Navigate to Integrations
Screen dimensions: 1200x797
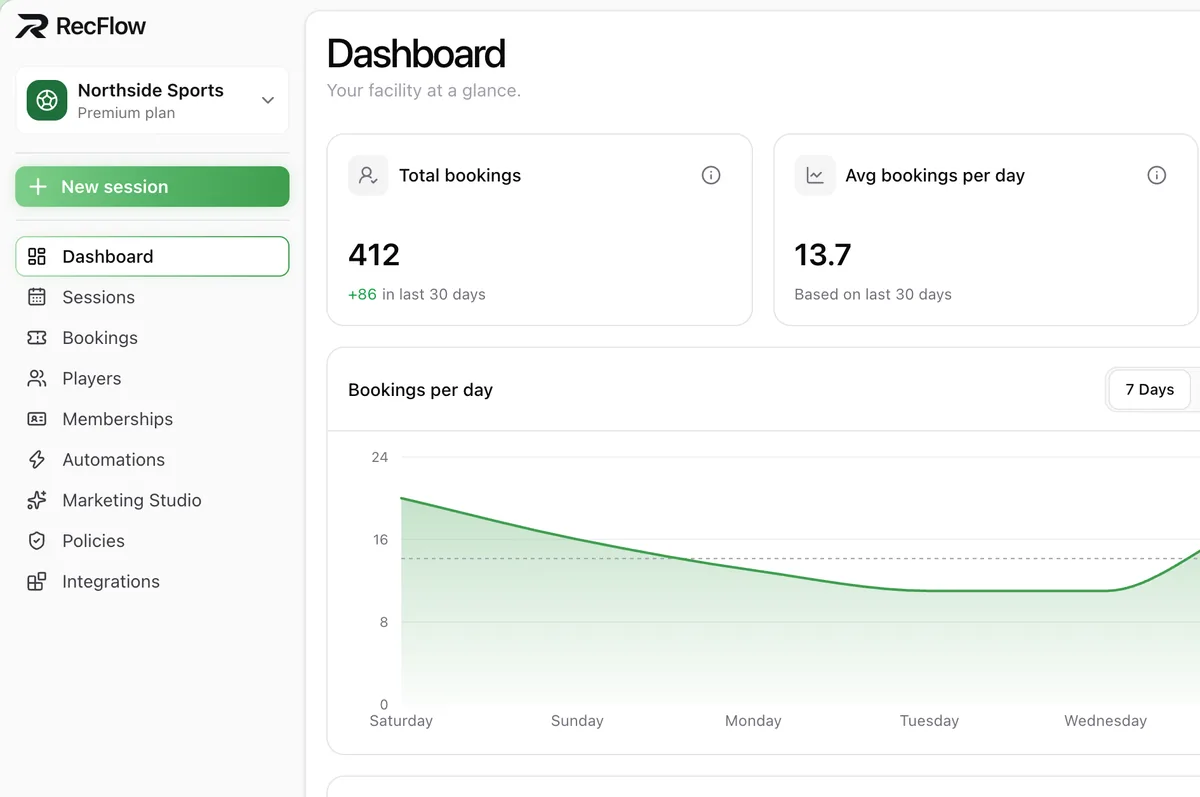pos(152,582)
